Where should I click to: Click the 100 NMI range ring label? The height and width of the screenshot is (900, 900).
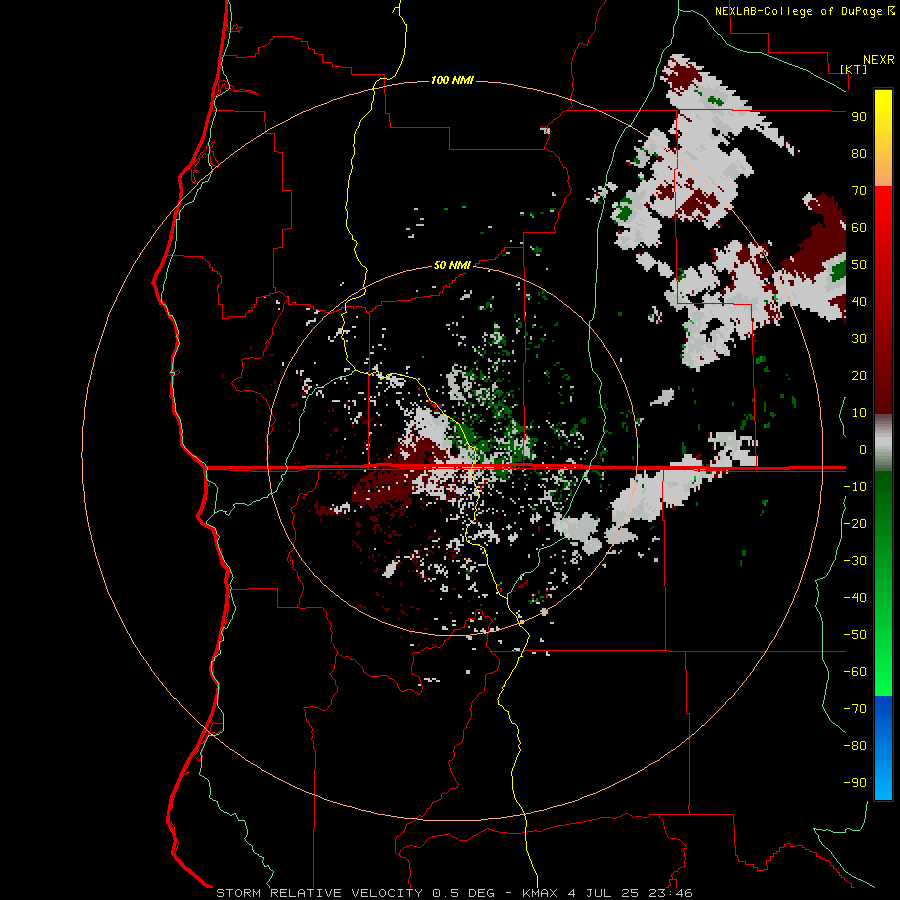click(452, 80)
